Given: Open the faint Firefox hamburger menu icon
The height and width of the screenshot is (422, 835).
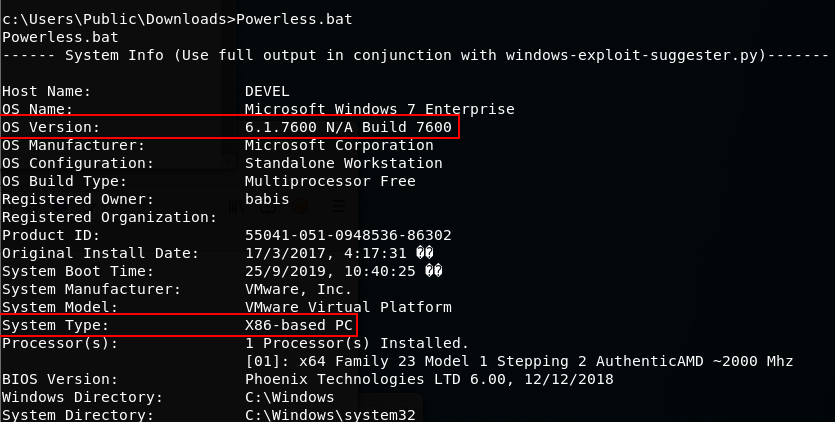Looking at the screenshot, I should [x=339, y=206].
